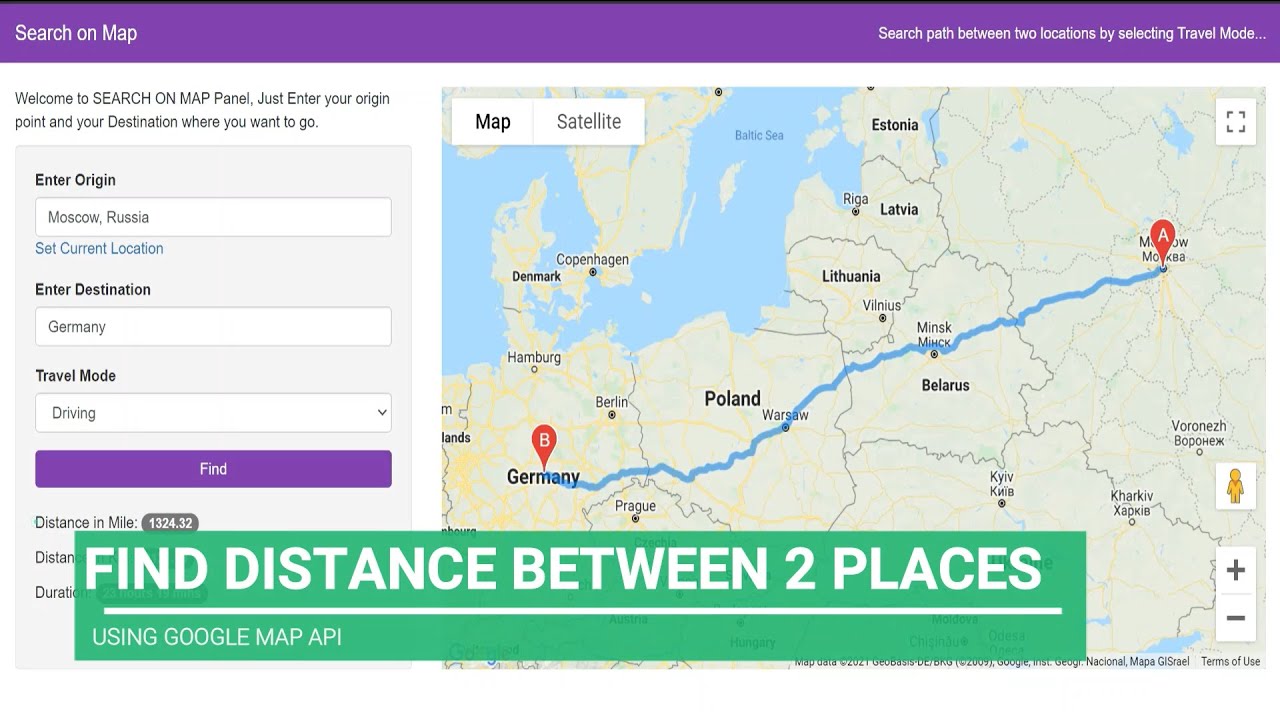1280x720 pixels.
Task: Click the Riga city label
Action: (x=855, y=198)
